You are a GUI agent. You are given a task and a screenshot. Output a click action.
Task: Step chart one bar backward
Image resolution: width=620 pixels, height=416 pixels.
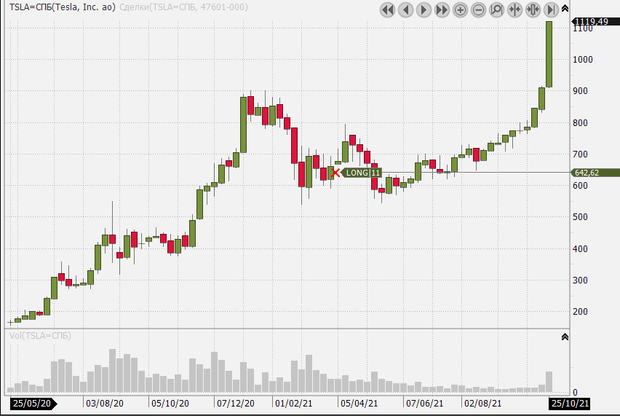[x=406, y=10]
